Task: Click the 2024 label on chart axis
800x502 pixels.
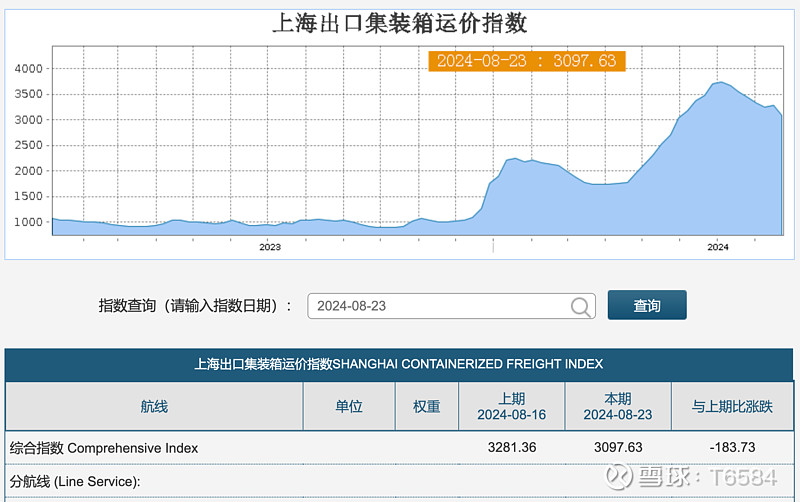Action: coord(718,247)
